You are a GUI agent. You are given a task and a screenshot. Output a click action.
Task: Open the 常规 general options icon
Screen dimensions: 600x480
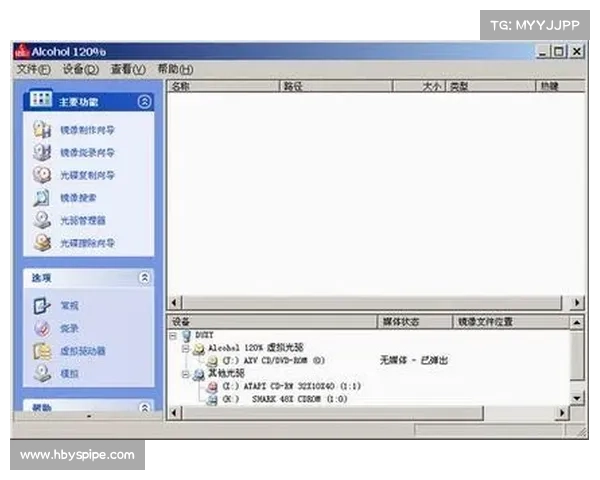(x=42, y=305)
